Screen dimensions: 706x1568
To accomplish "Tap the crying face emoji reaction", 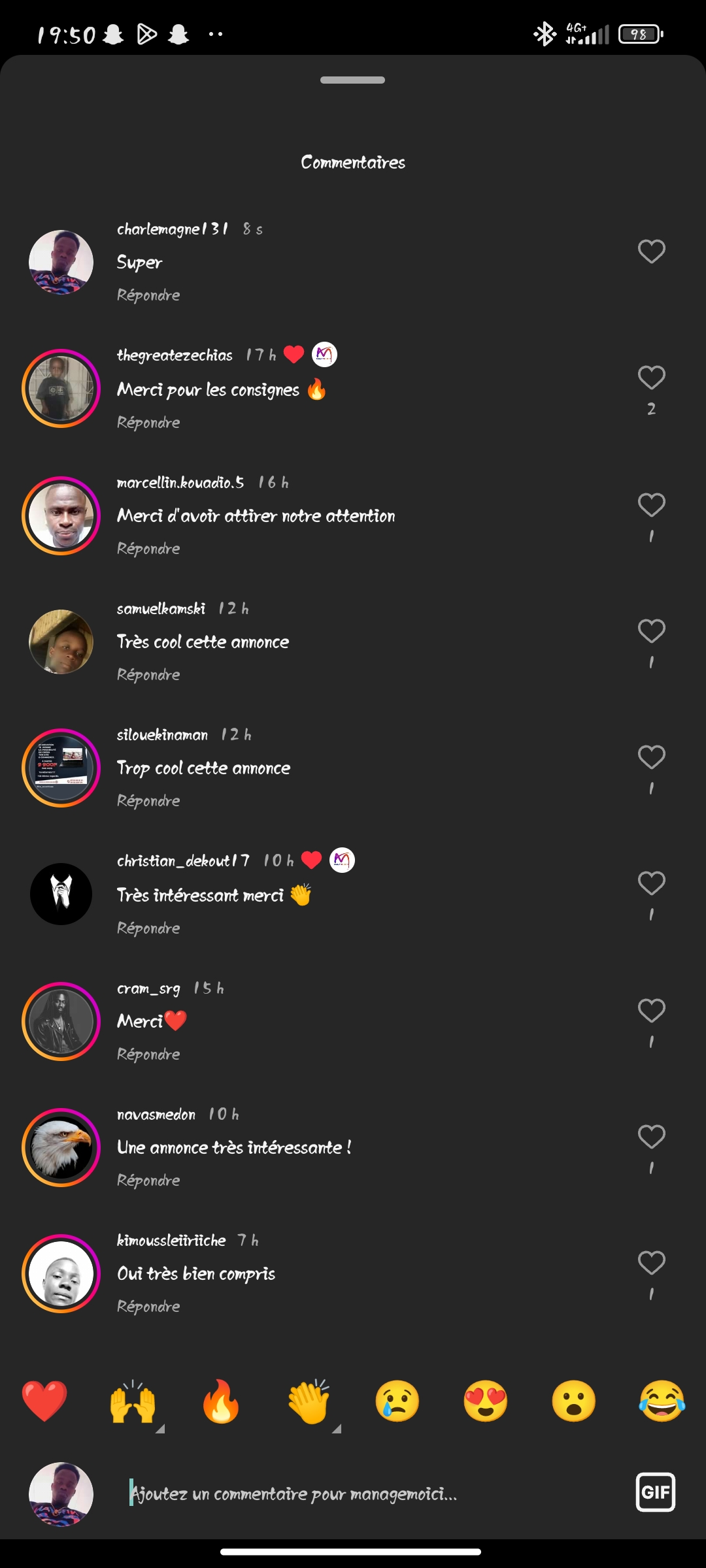I will pyautogui.click(x=397, y=1401).
